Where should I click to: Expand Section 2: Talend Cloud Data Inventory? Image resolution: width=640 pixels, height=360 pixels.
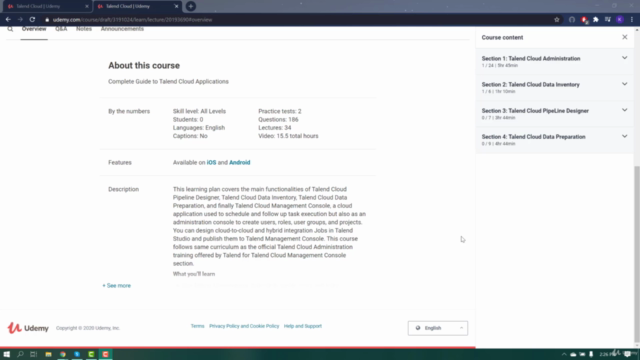pos(554,87)
